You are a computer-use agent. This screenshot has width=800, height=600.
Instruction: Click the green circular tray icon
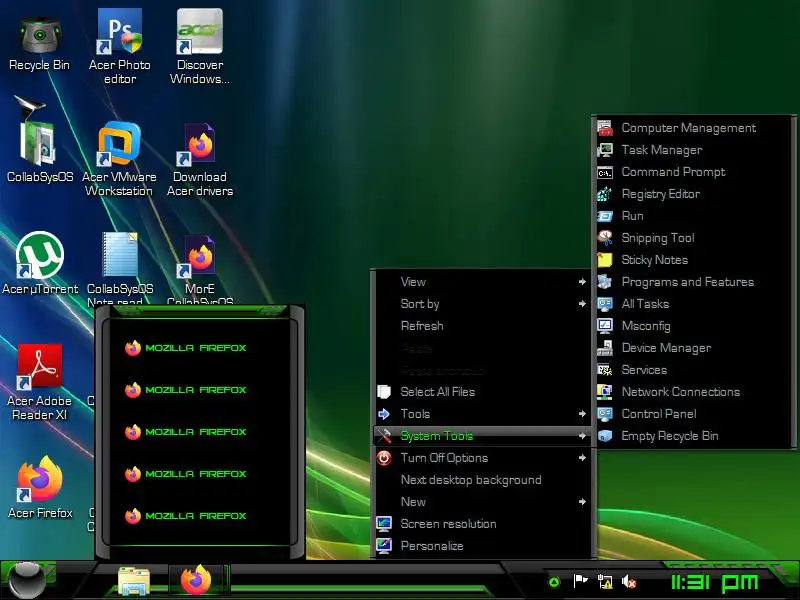(554, 582)
